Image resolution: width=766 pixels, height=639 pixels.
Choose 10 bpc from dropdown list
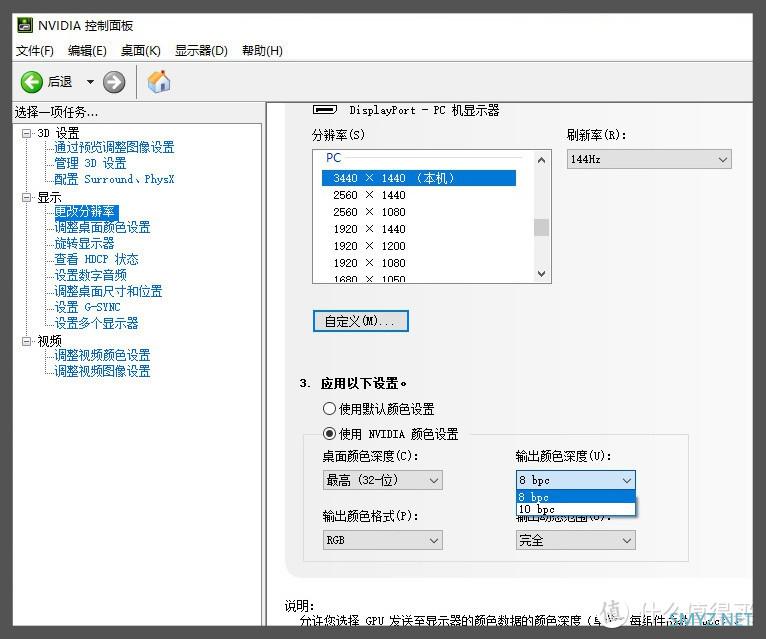pyautogui.click(x=575, y=509)
